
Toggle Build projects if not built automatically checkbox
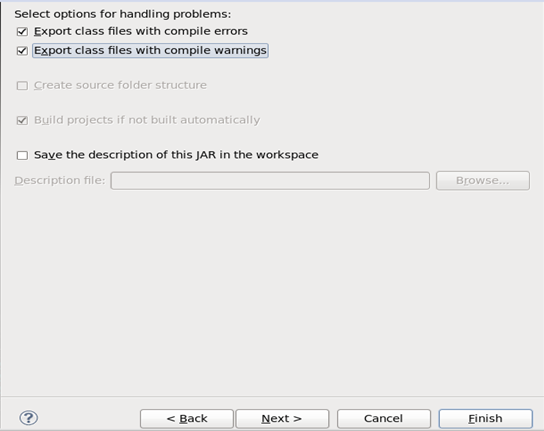(22, 120)
